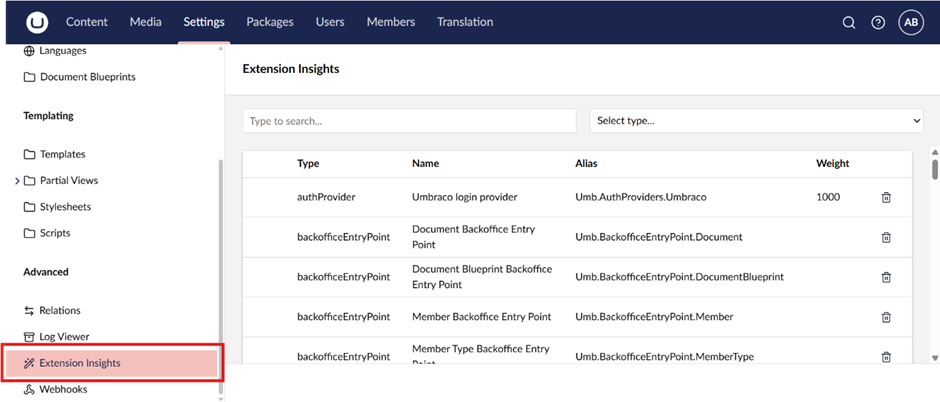Delete the Umbraco login provider extension
The width and height of the screenshot is (940, 402).
pos(886,198)
